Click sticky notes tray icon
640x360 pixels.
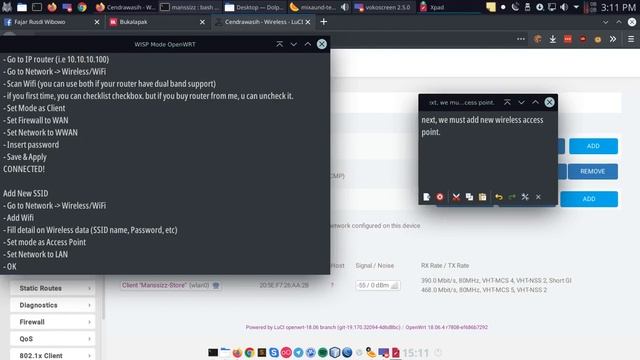491,7
